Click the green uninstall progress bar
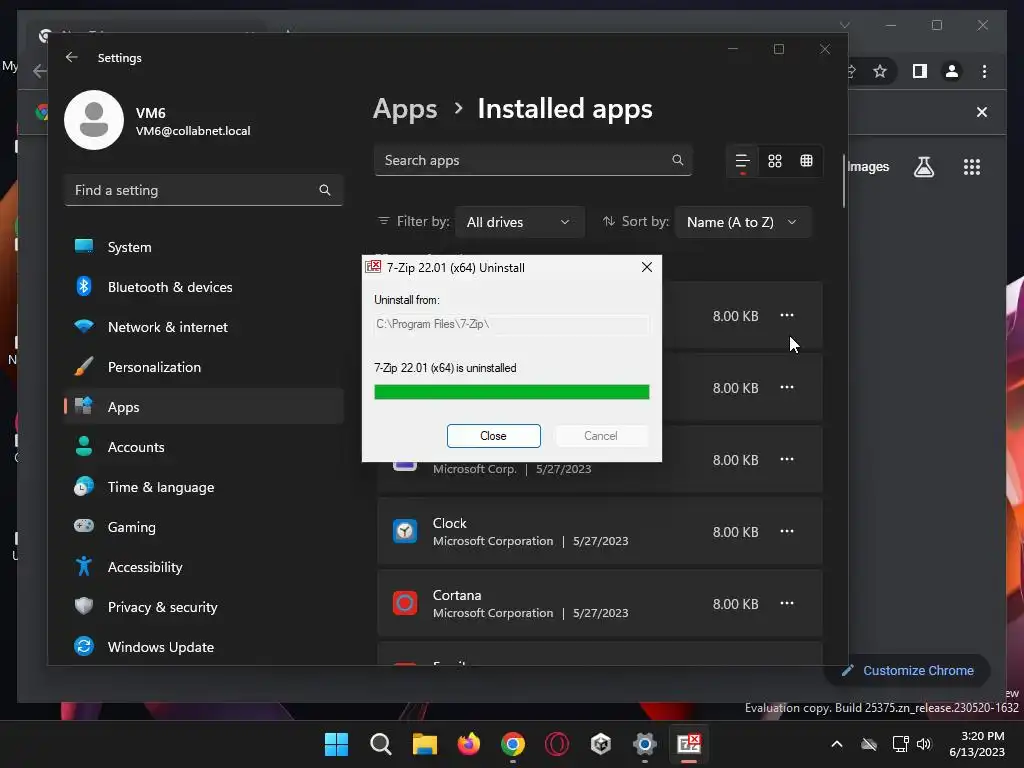Screen dimensions: 1024x768 (511, 392)
